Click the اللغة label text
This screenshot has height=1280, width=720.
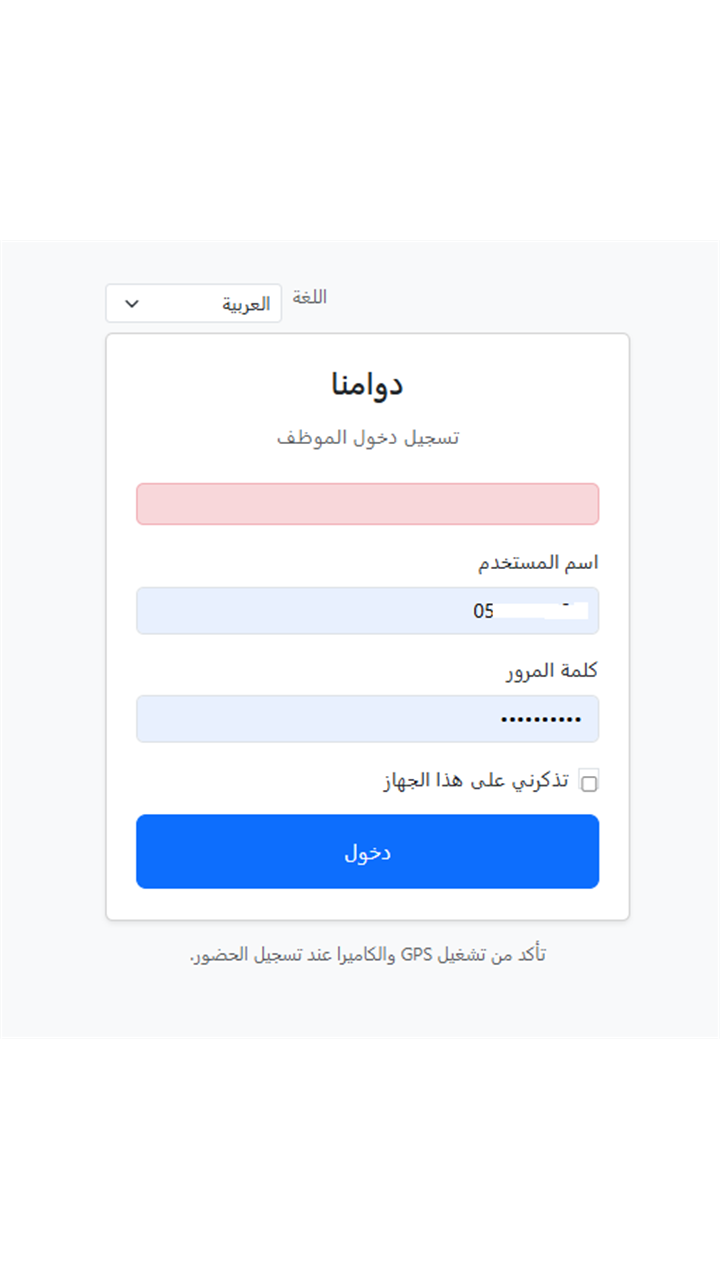[310, 296]
